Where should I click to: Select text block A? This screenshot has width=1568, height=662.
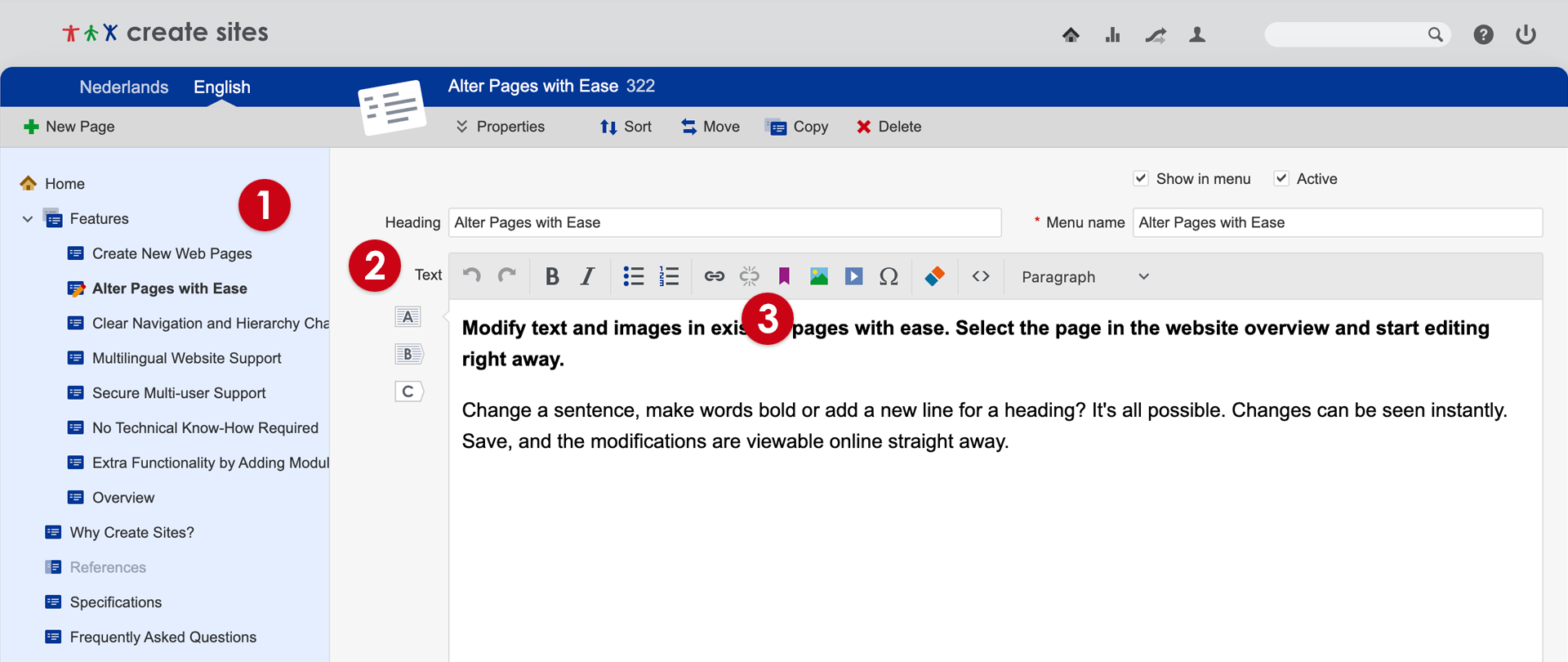[408, 317]
